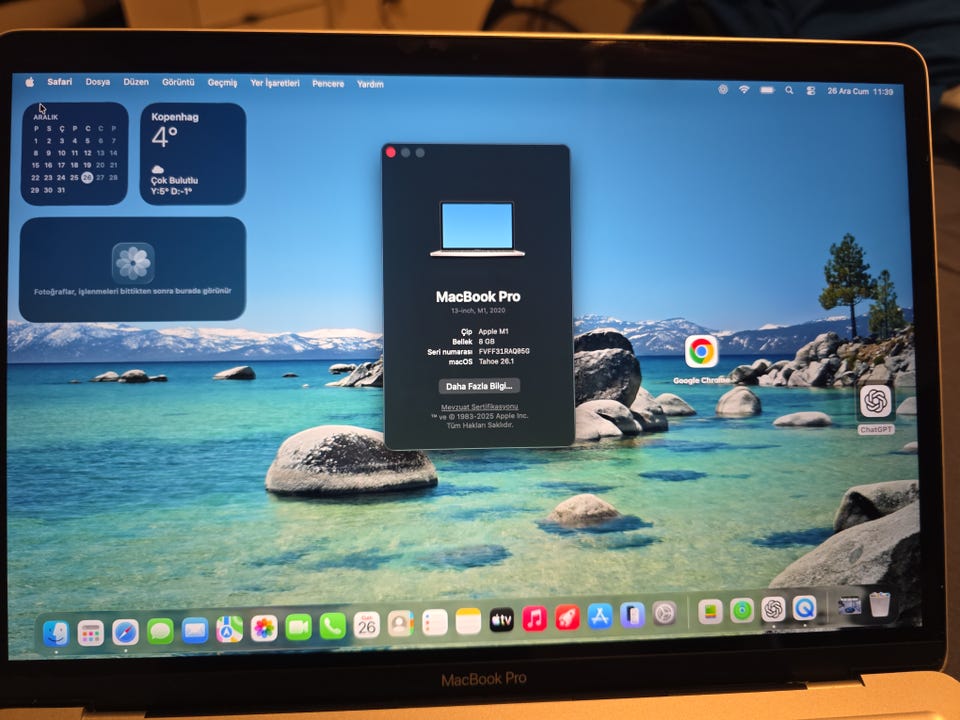This screenshot has width=960, height=720.
Task: Start FaceTime from the Dock
Action: [298, 627]
